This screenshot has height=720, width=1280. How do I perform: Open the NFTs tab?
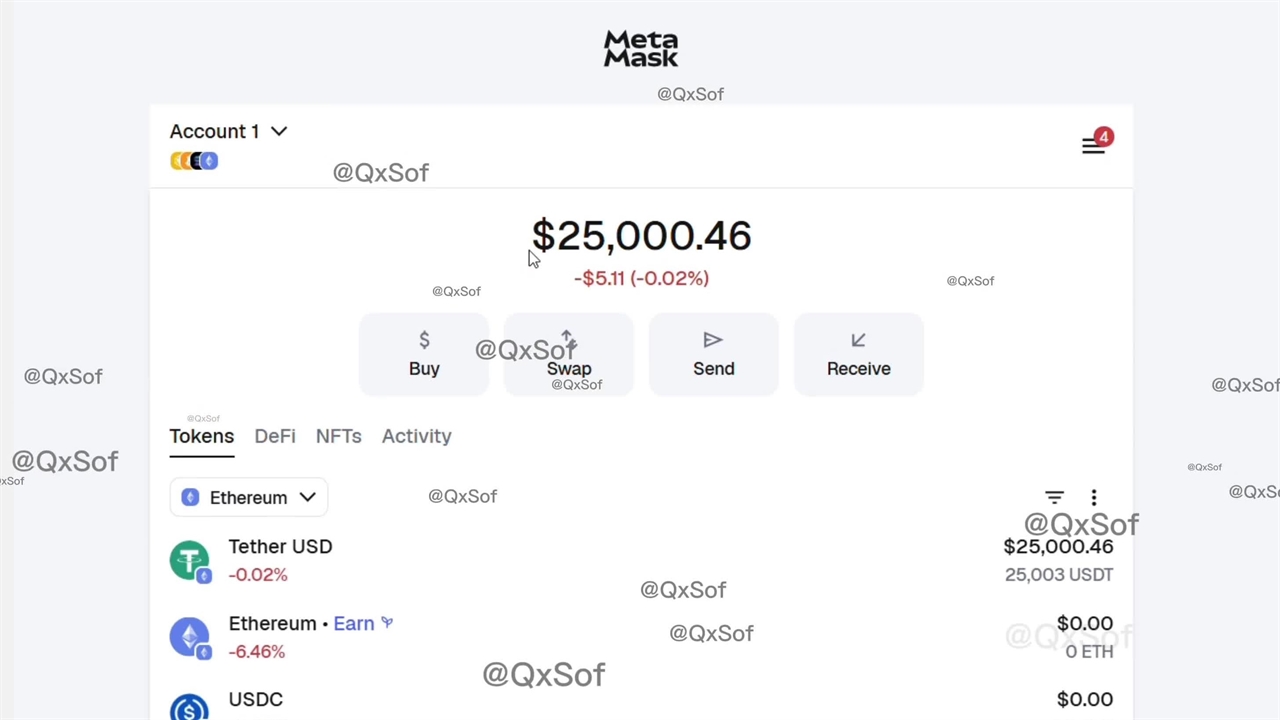point(338,436)
